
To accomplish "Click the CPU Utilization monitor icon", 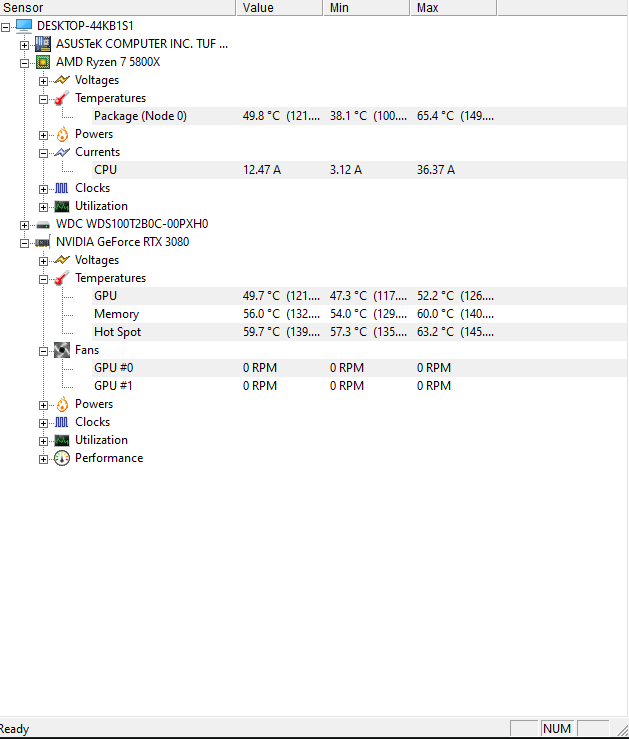I will (62, 206).
